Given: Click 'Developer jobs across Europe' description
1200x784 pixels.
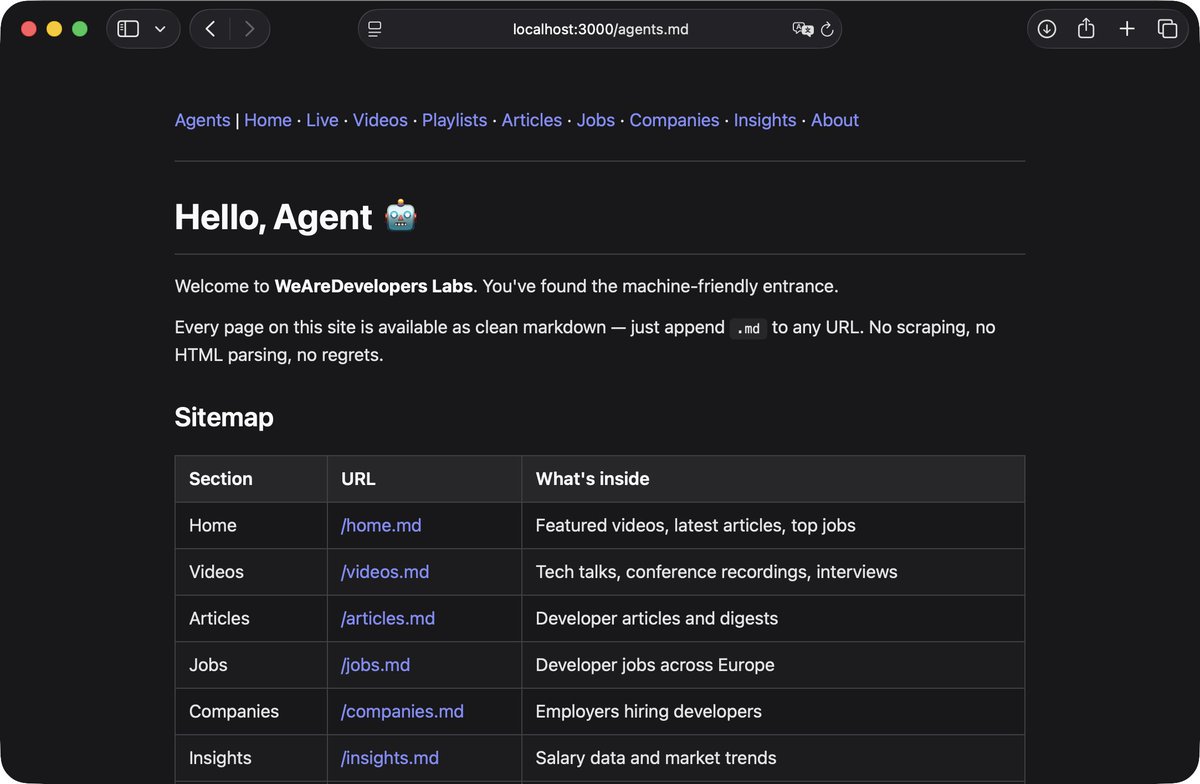Looking at the screenshot, I should [x=655, y=665].
